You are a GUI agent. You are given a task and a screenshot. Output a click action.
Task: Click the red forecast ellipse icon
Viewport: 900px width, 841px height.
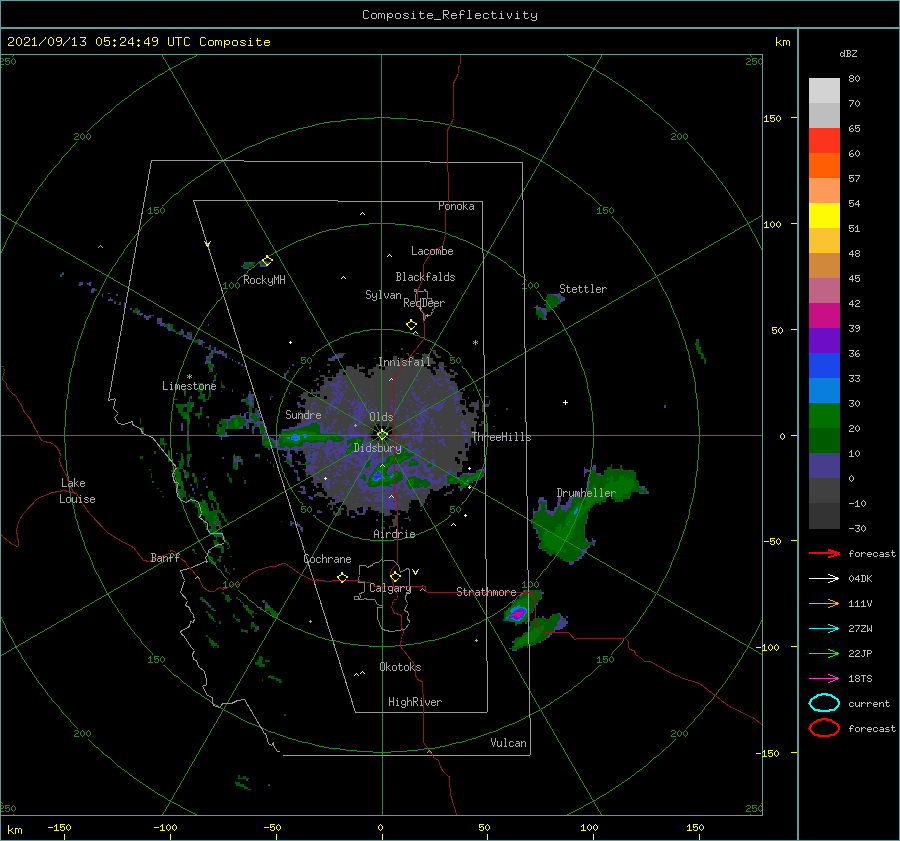(824, 728)
